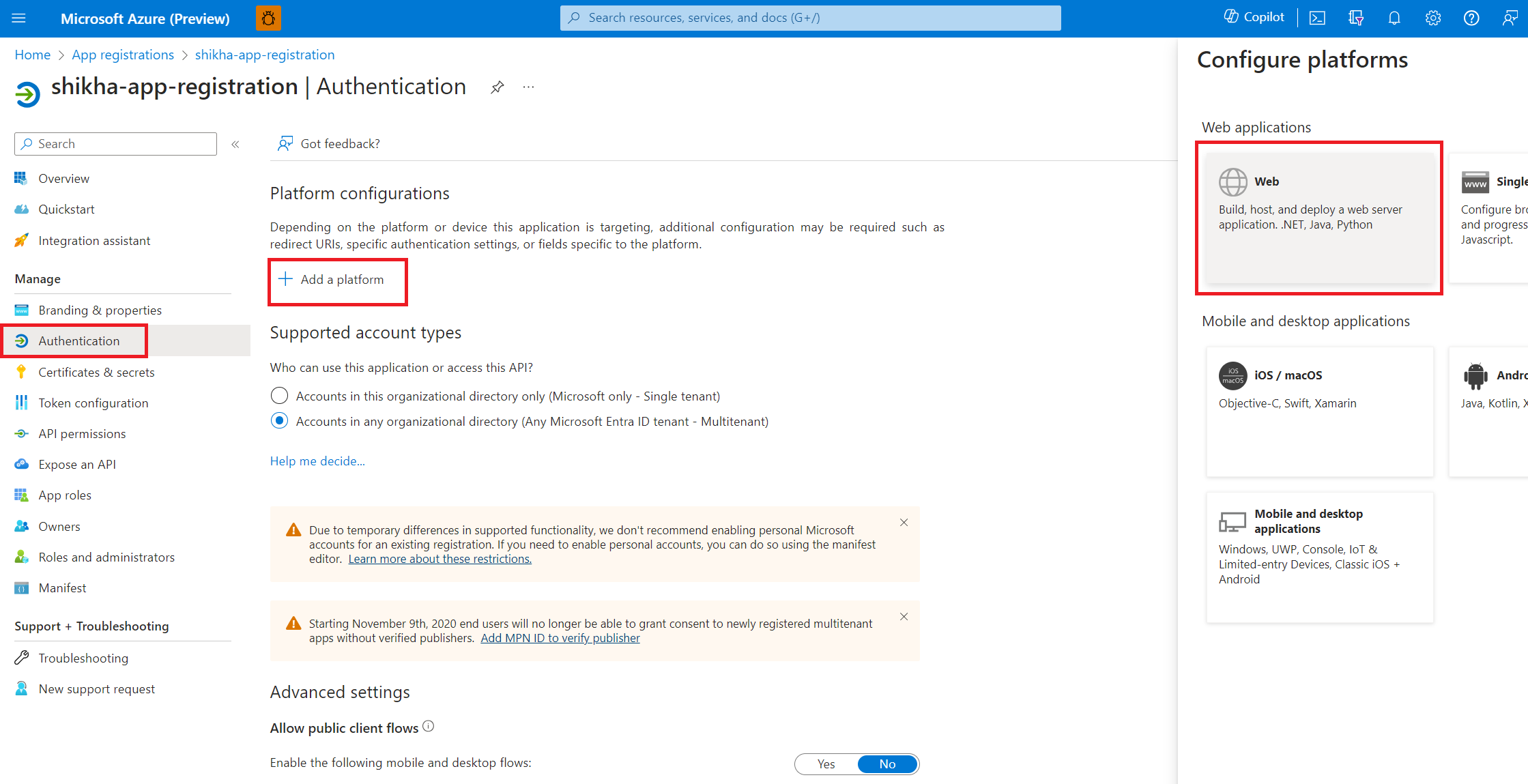Open the Branding & properties menu item

click(x=99, y=310)
